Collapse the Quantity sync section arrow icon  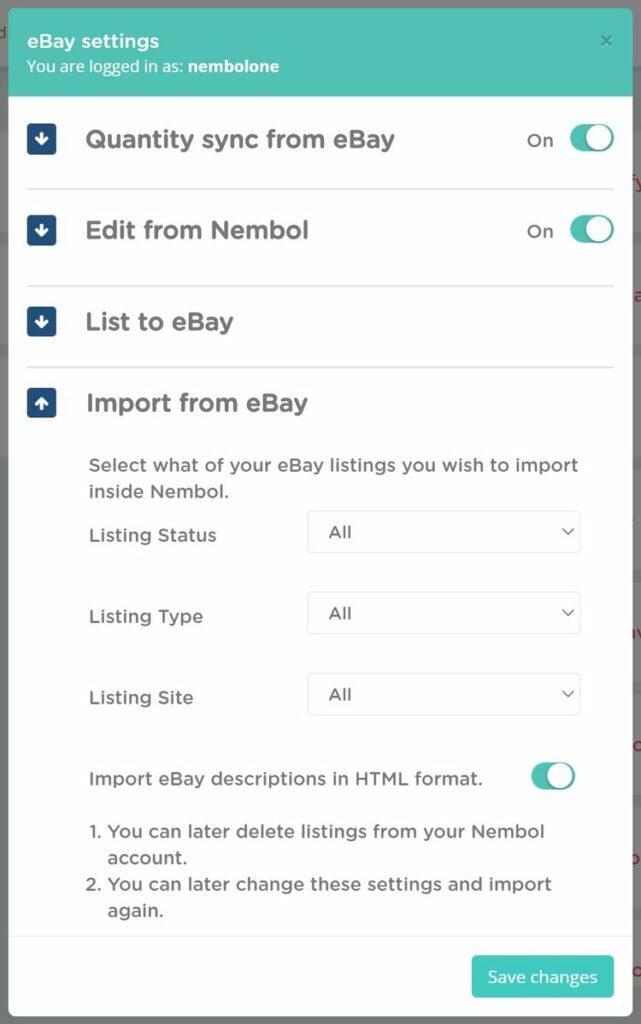(x=42, y=140)
